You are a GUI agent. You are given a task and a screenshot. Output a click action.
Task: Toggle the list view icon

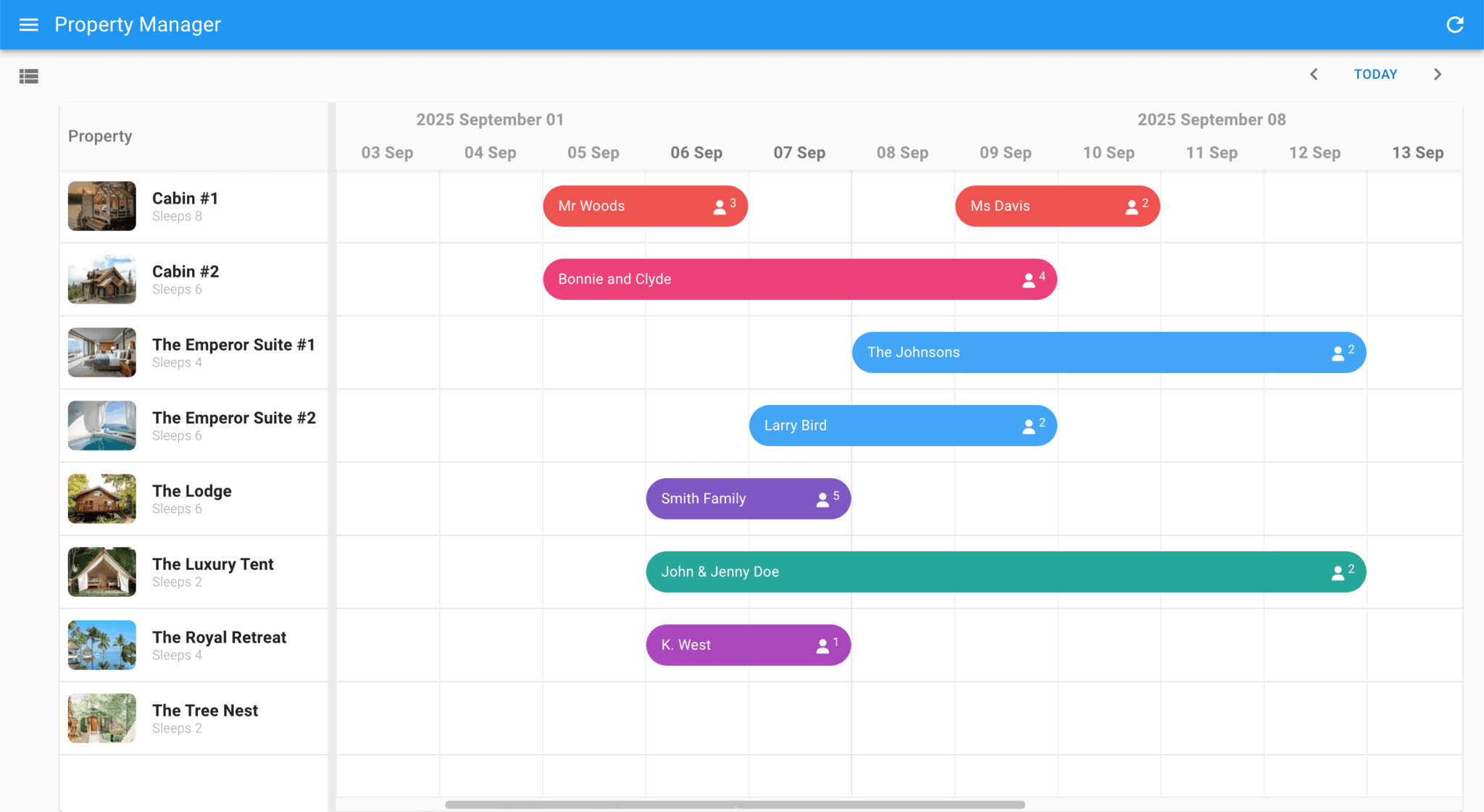(x=28, y=75)
